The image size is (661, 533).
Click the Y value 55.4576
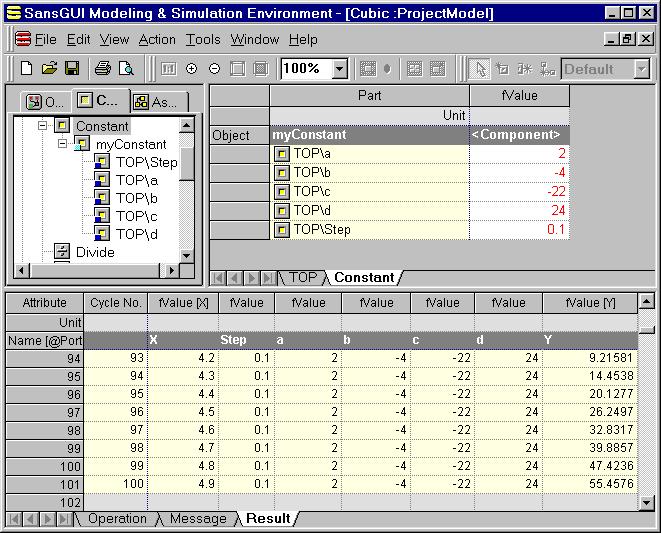590,484
